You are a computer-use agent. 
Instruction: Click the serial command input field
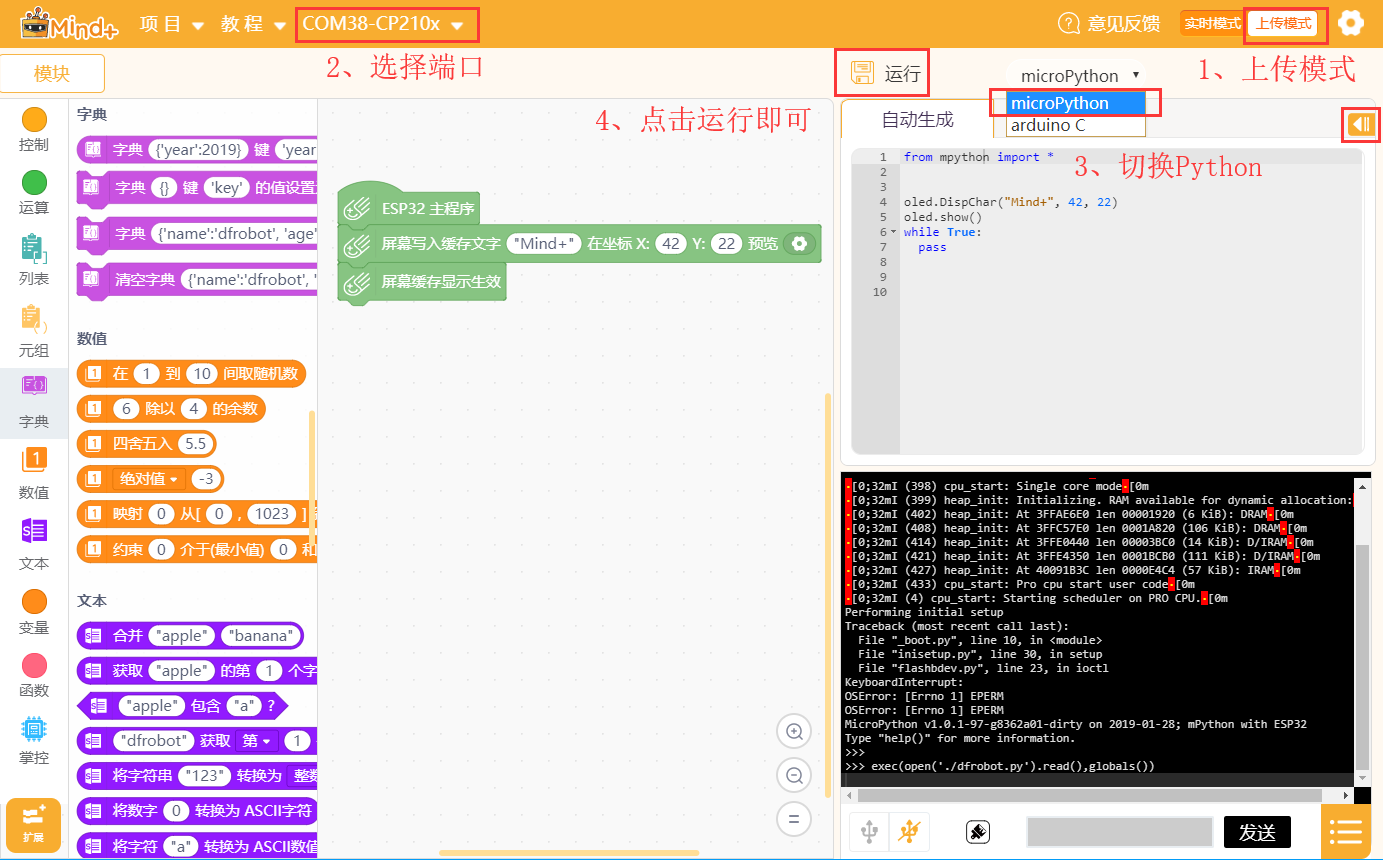click(x=1119, y=831)
